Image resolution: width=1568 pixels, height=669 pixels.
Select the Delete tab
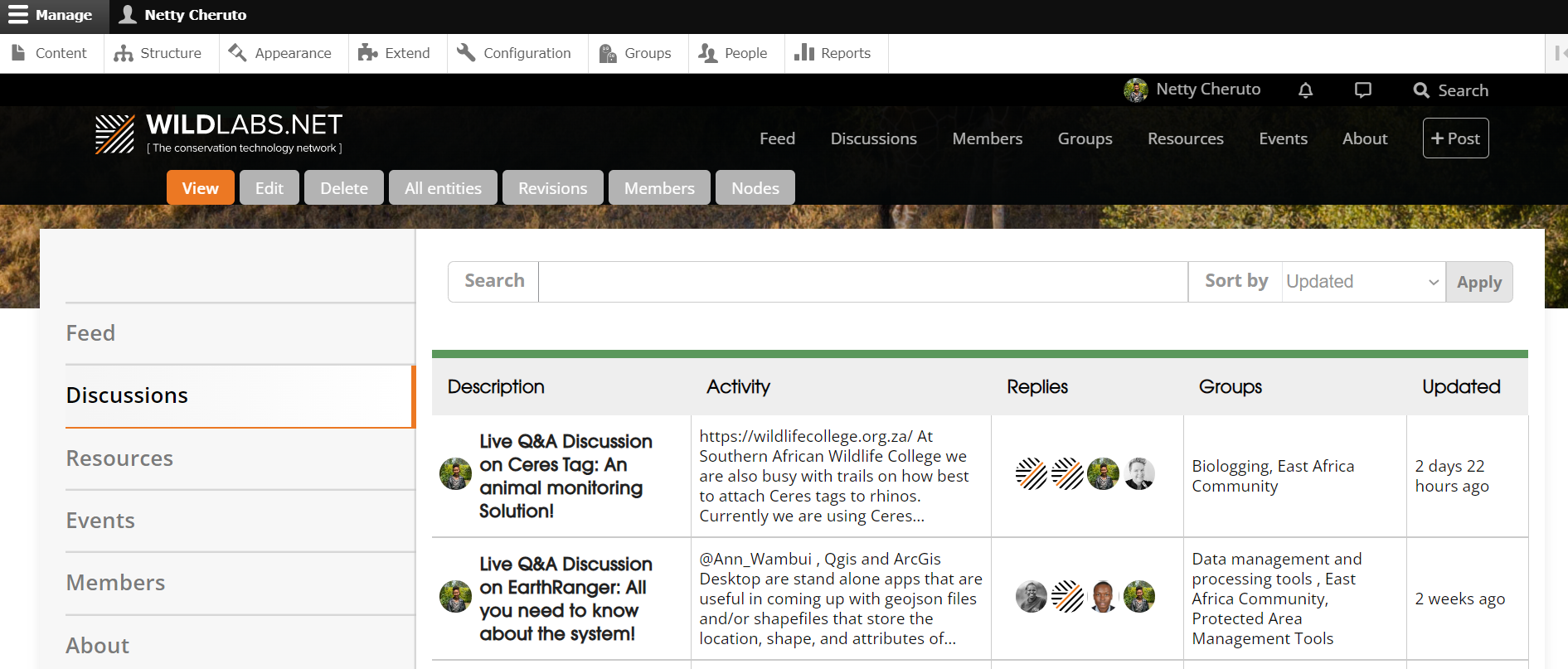[344, 187]
